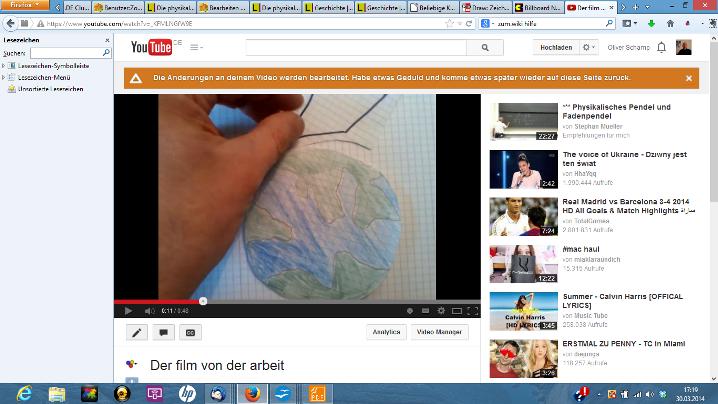Open the Analytics button
The width and height of the screenshot is (718, 404).
tap(387, 332)
